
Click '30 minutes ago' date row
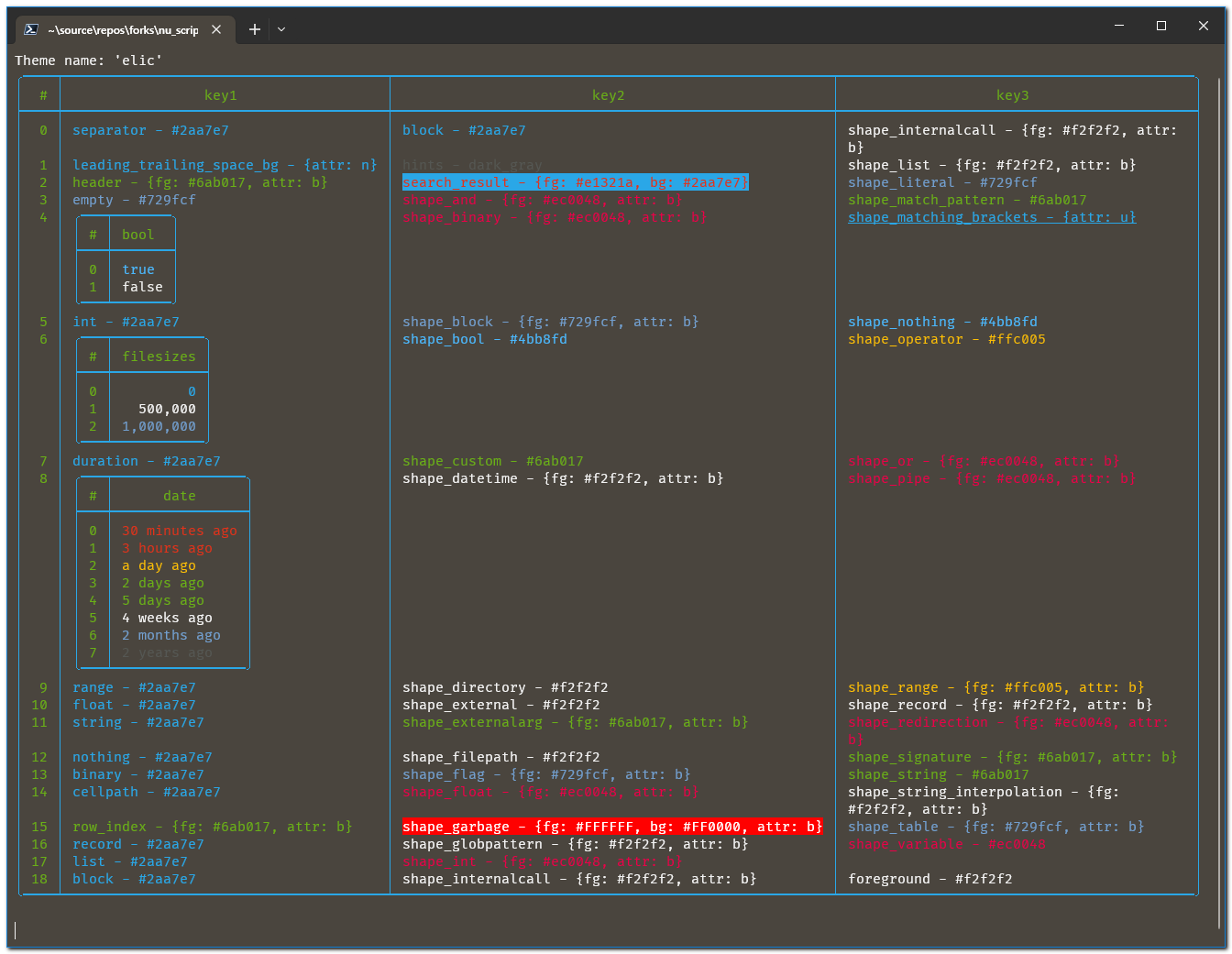(180, 531)
